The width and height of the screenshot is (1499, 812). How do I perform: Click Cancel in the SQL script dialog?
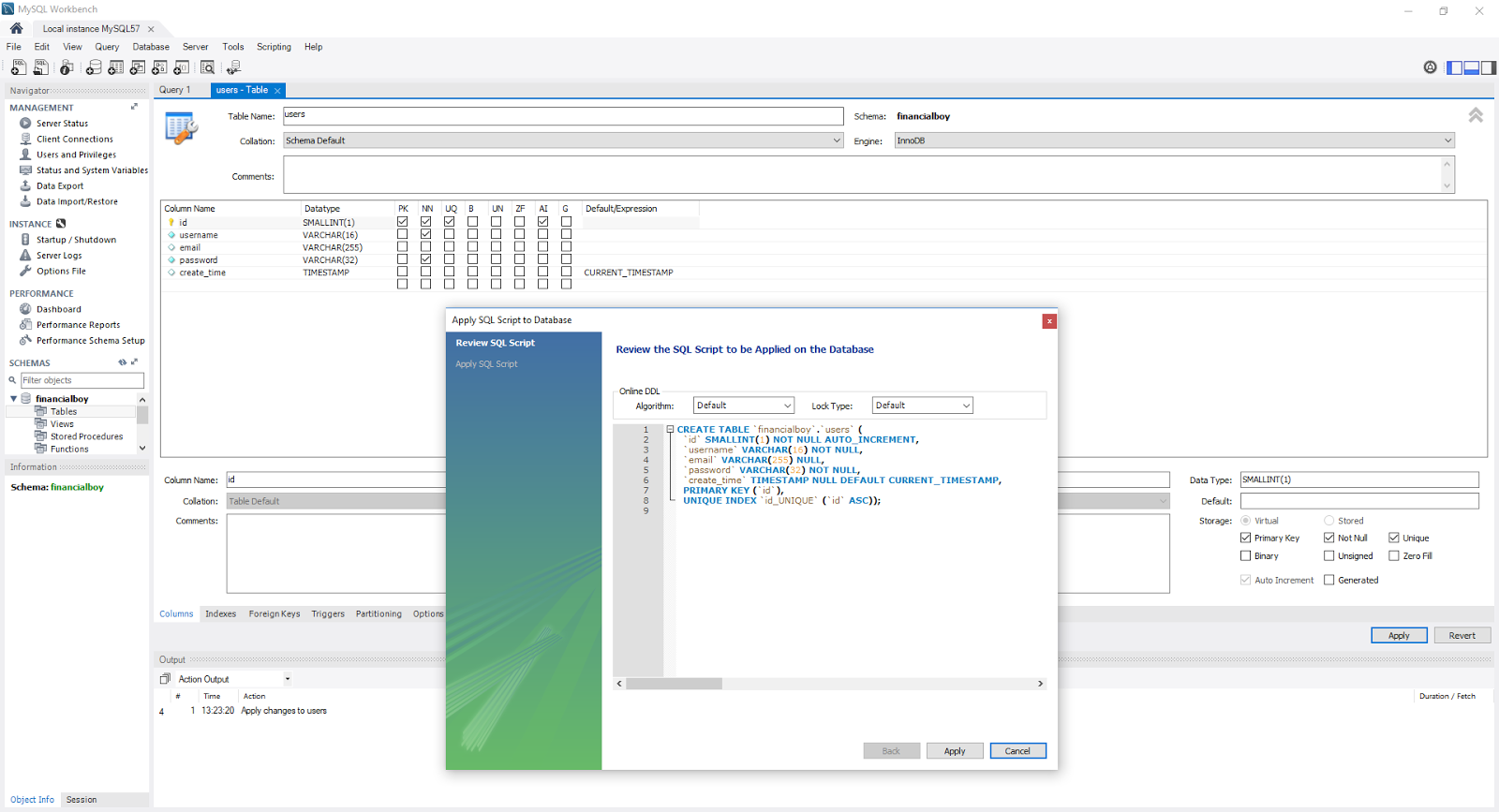coord(1017,751)
